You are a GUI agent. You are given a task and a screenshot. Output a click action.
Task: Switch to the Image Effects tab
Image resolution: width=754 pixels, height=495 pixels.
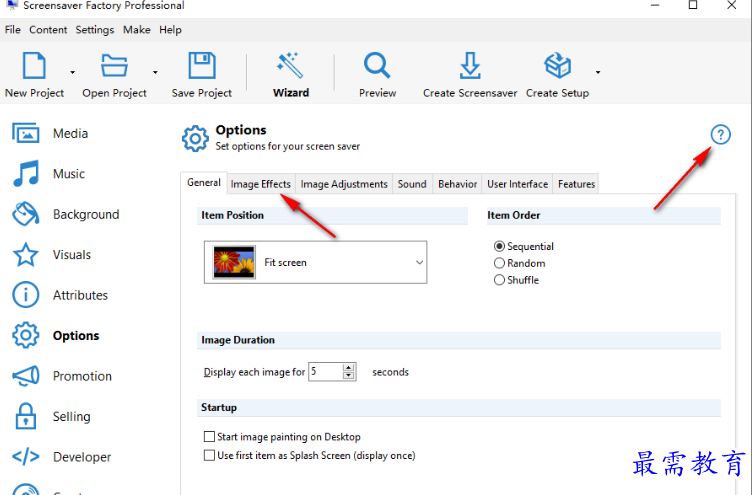(260, 184)
